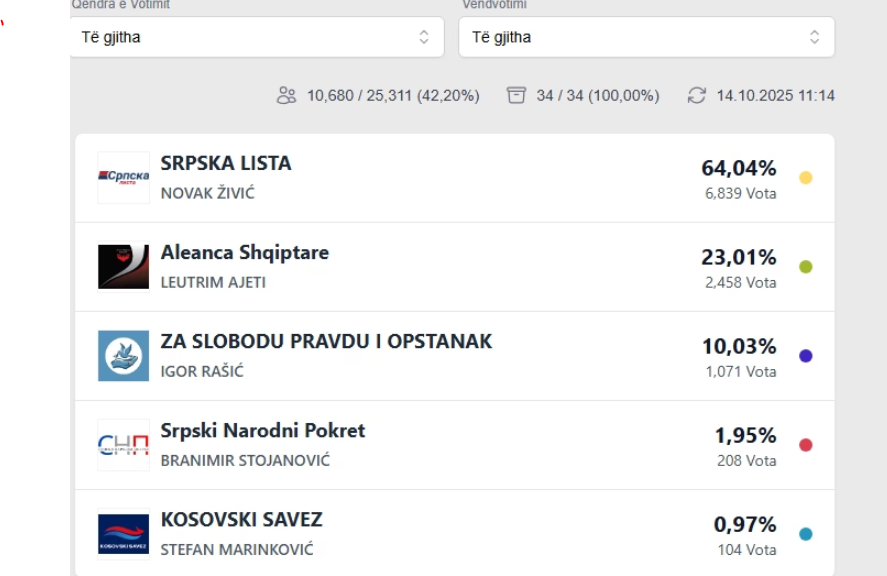Click the Aleanca Shqiptare party logo
Image resolution: width=887 pixels, height=576 pixels.
(123, 267)
